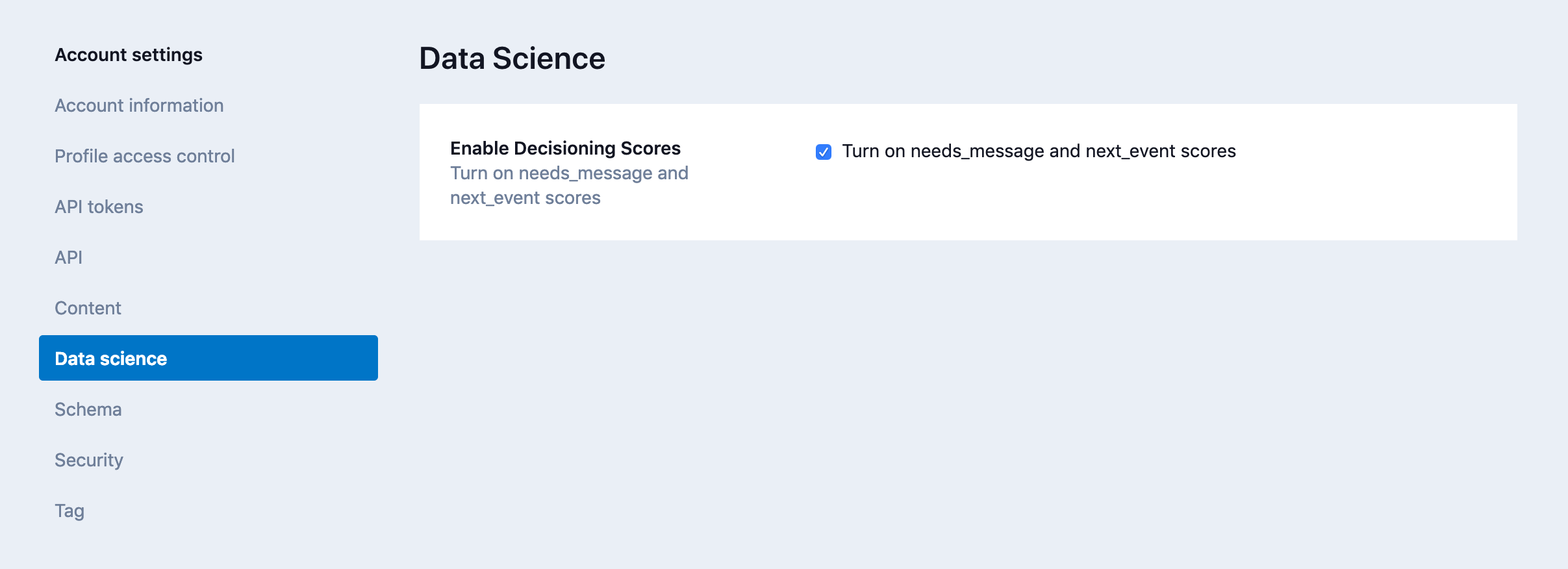Navigate to Schema settings
The height and width of the screenshot is (569, 1568).
coord(88,409)
